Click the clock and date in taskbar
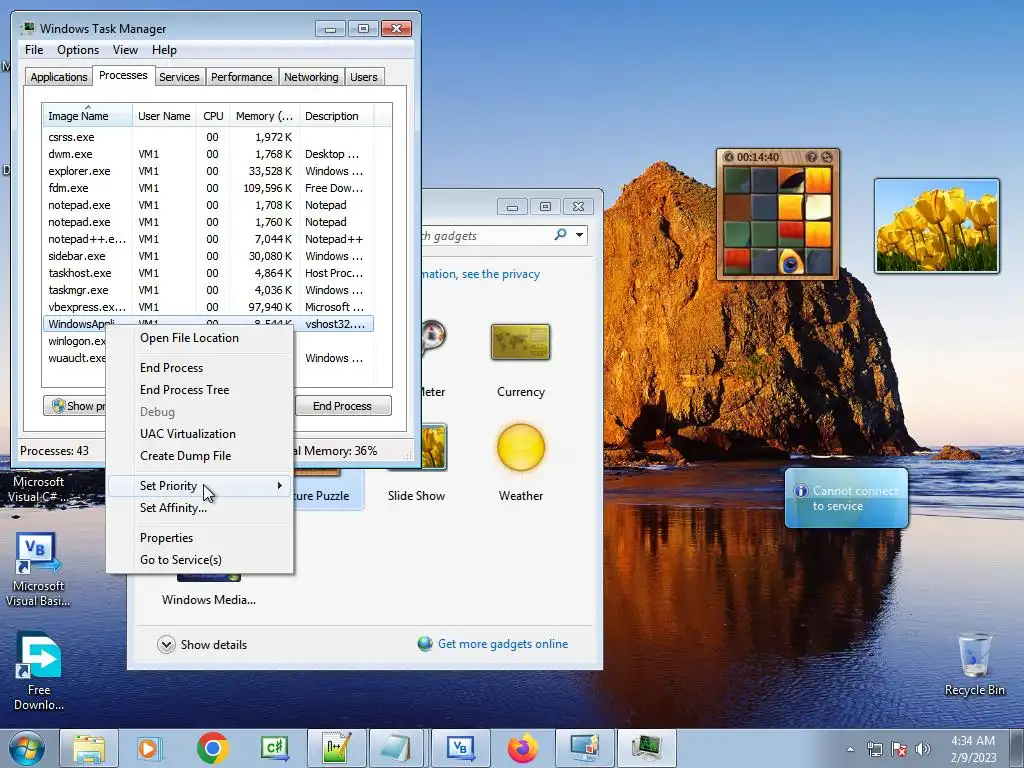 [x=973, y=749]
